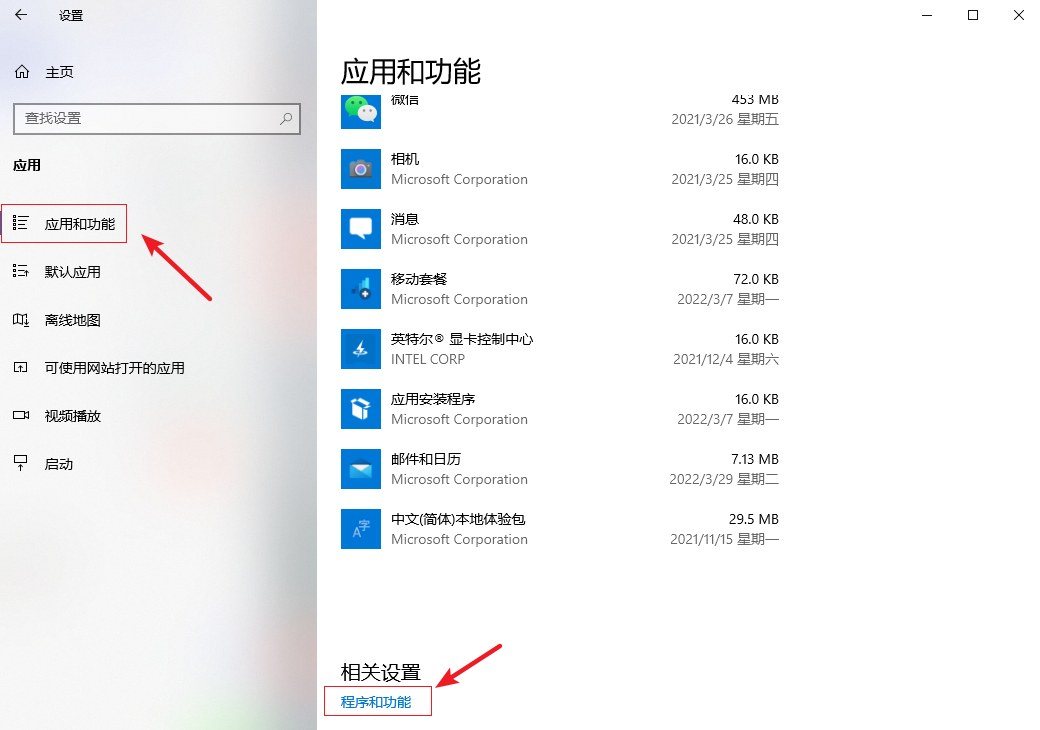The image size is (1040, 730).
Task: Select the Camera (相机) app icon
Action: [360, 169]
